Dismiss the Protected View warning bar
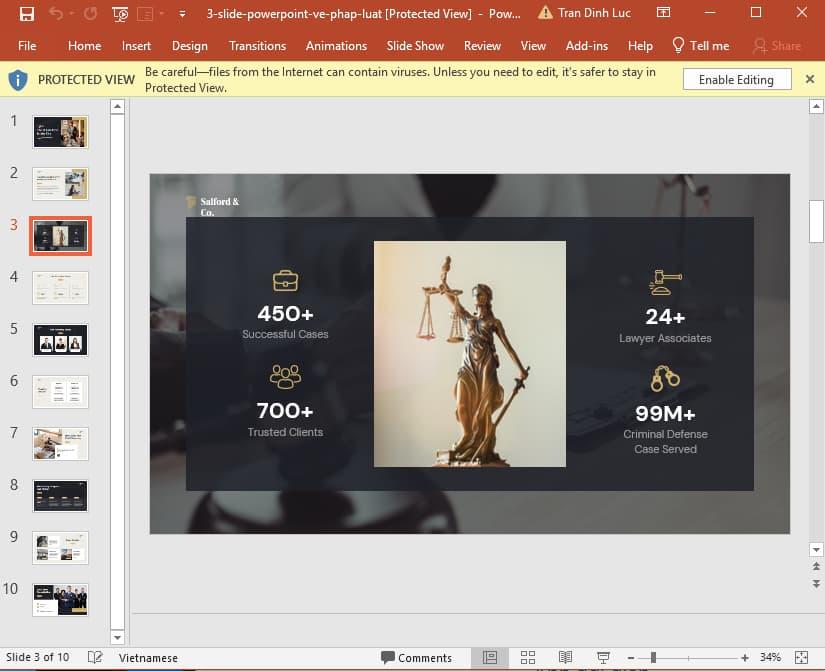Viewport: 825px width, 671px height. pyautogui.click(x=810, y=79)
